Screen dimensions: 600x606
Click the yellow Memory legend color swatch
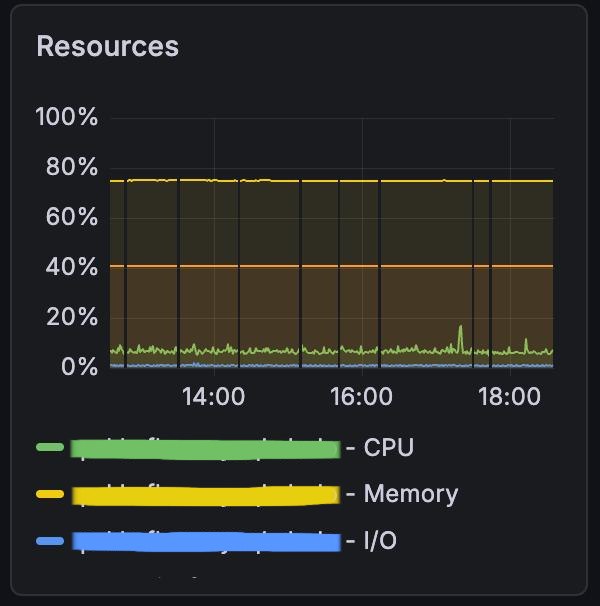(50, 494)
